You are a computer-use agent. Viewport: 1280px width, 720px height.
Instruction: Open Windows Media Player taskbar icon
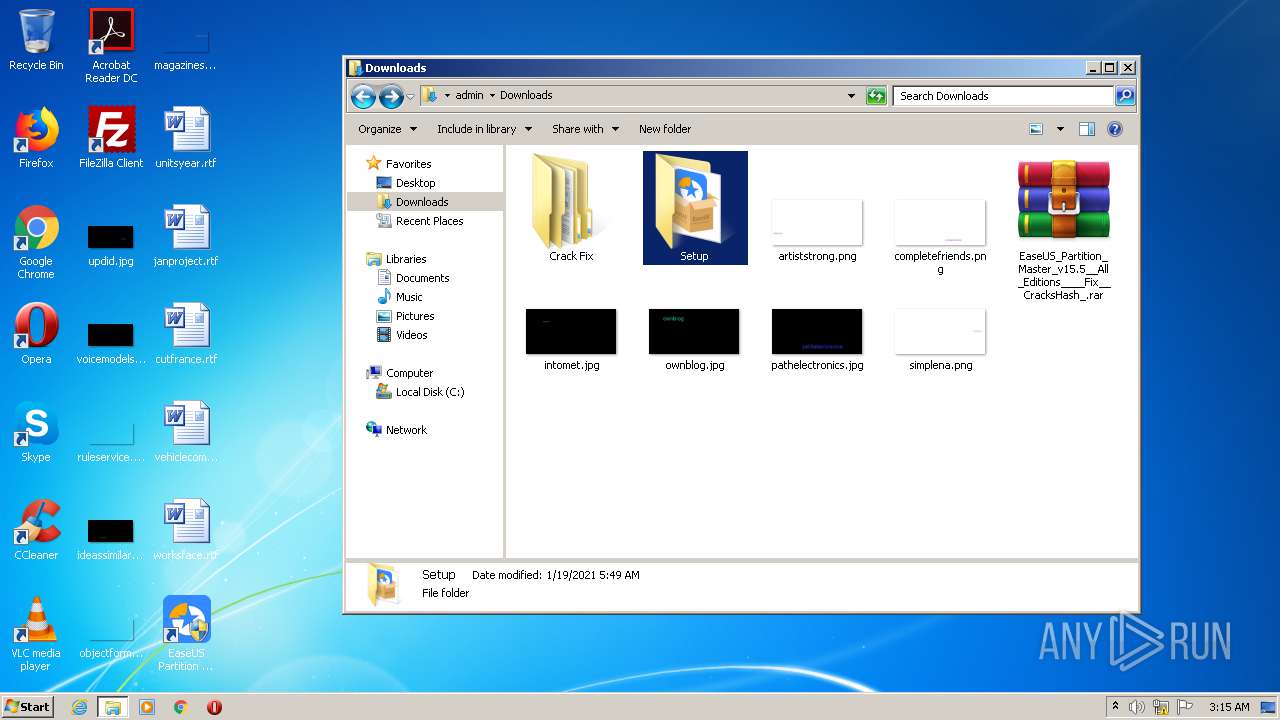point(147,707)
